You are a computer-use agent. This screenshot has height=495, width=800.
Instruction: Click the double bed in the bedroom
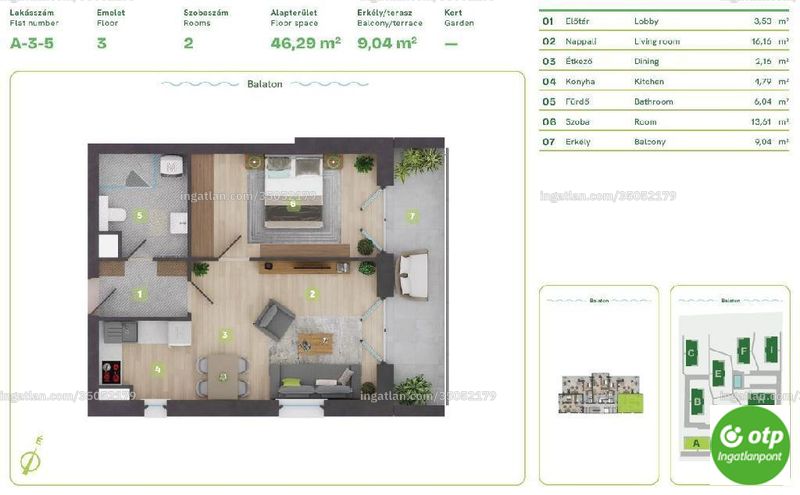coord(294,192)
